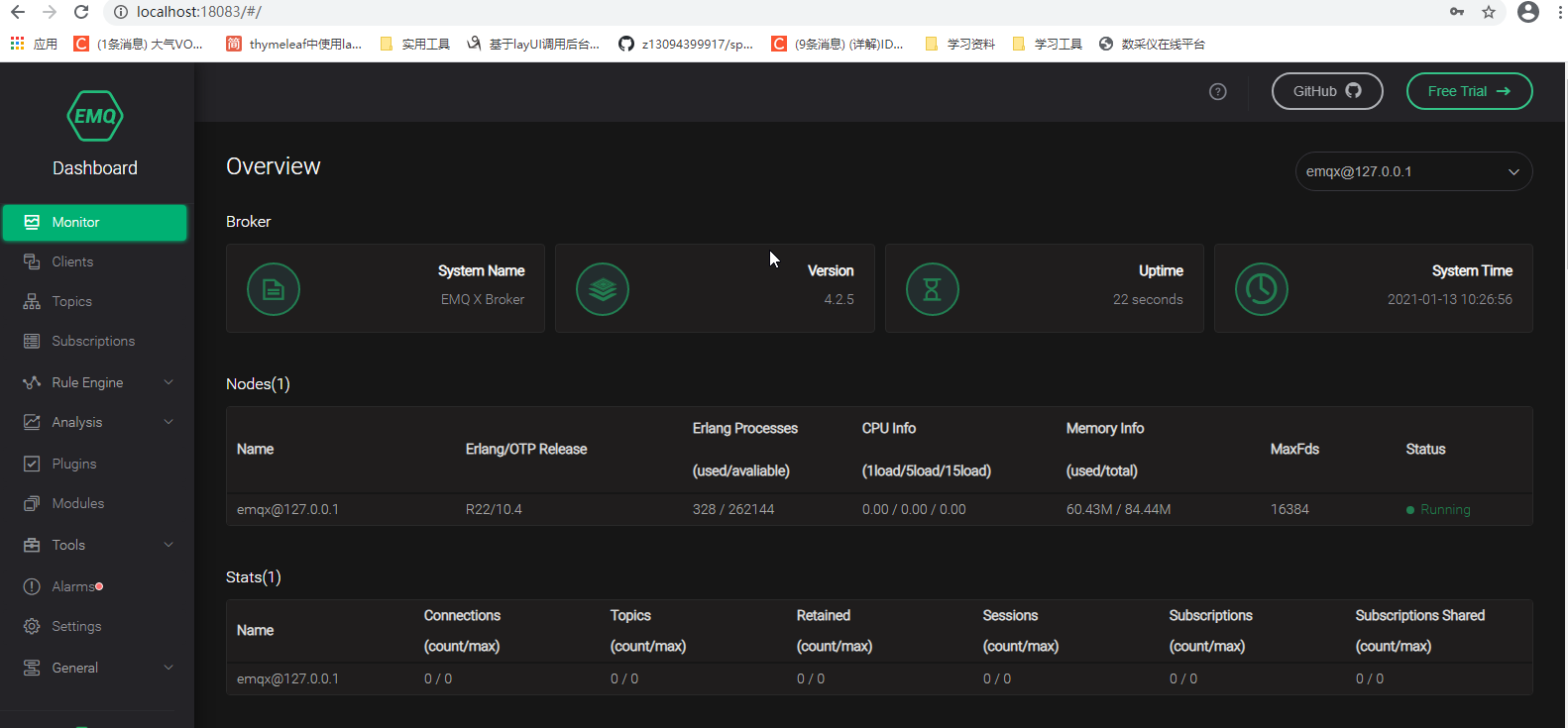The image size is (1568, 728).
Task: Click the 16384 MaxFds value
Action: coord(1289,509)
